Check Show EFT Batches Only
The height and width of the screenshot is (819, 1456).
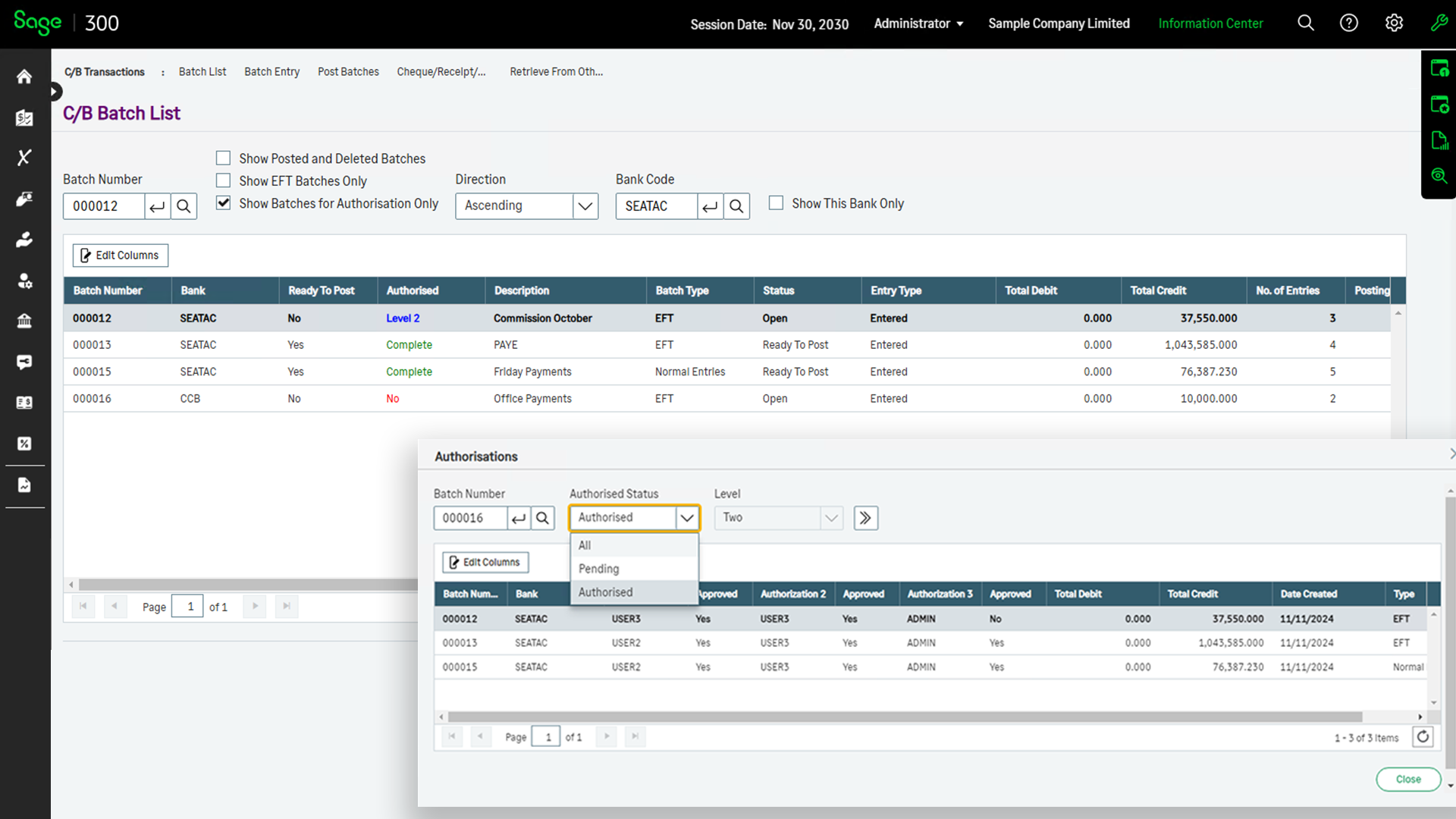(x=223, y=180)
